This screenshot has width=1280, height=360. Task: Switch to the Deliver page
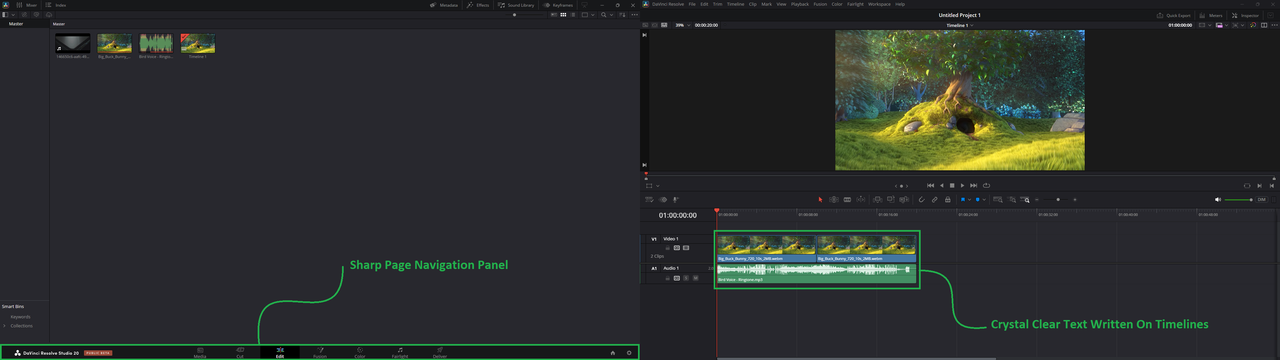[440, 352]
